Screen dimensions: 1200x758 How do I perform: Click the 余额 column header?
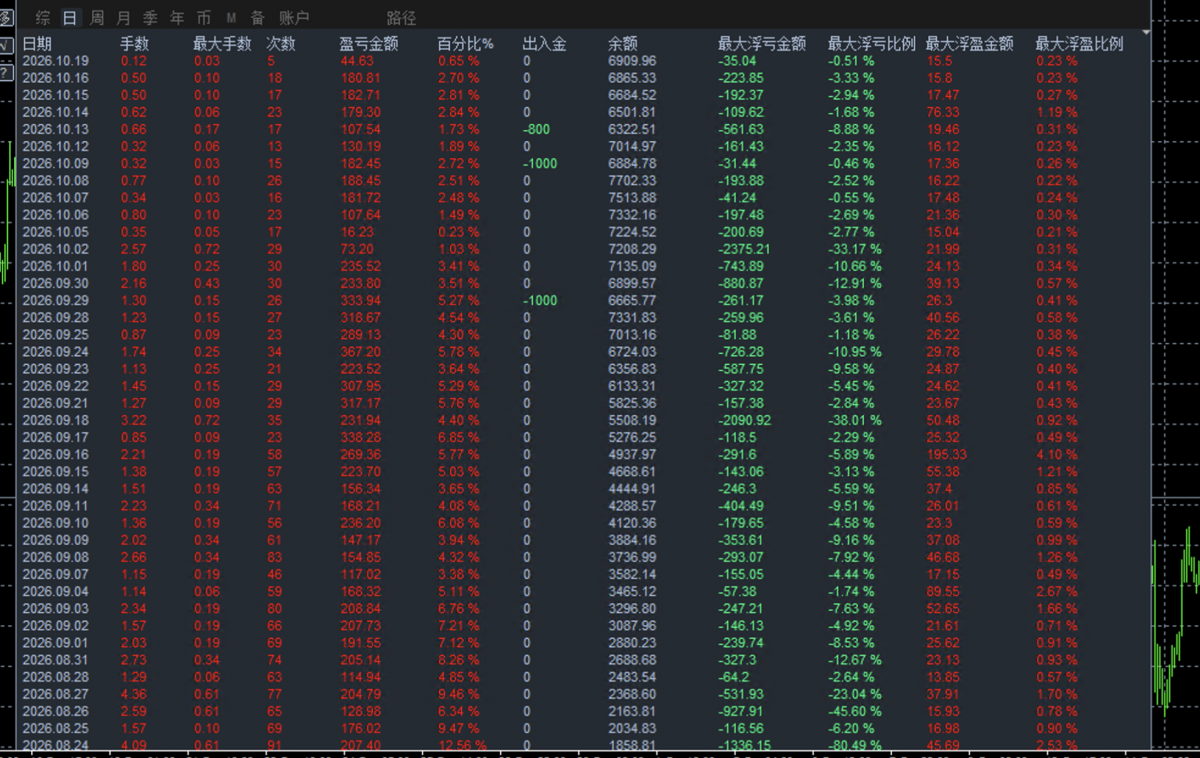click(x=622, y=44)
